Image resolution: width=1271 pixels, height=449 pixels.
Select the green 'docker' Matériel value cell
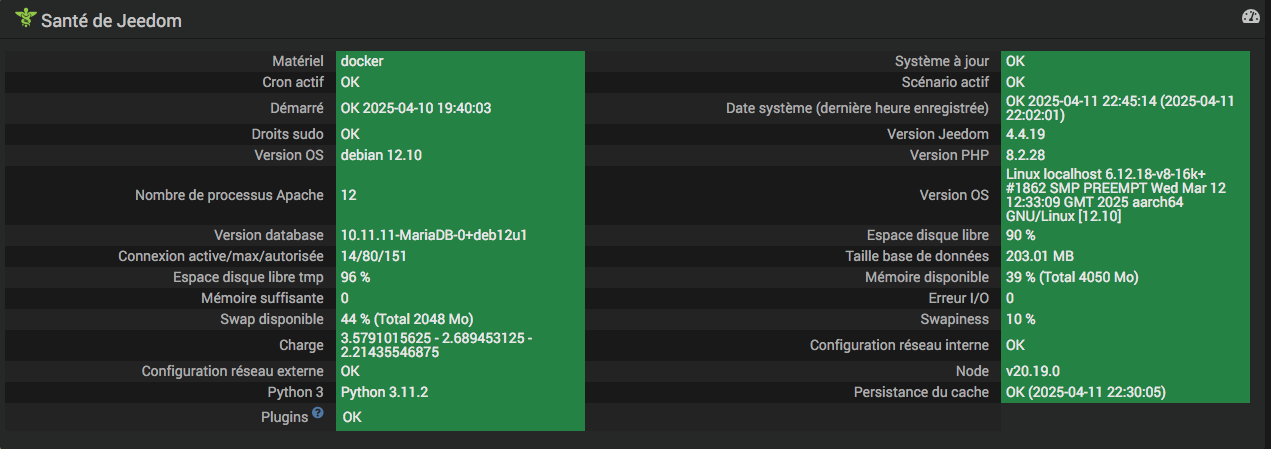[x=362, y=61]
